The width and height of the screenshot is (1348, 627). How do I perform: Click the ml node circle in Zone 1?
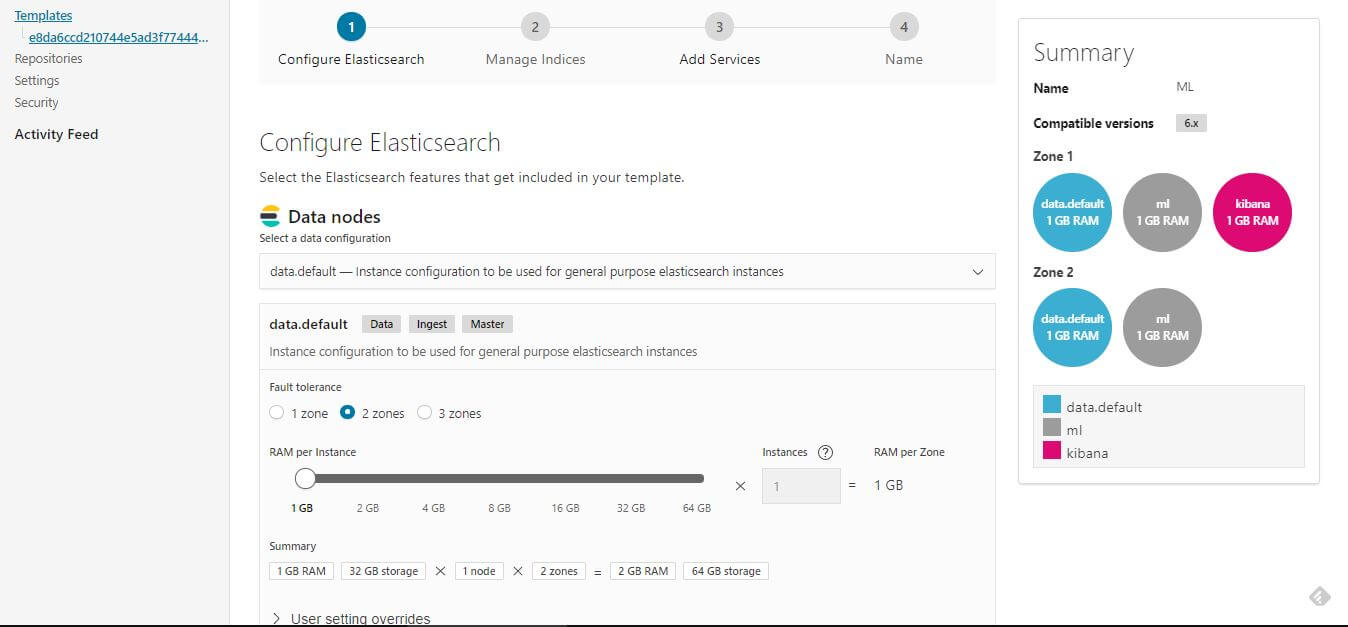1162,212
